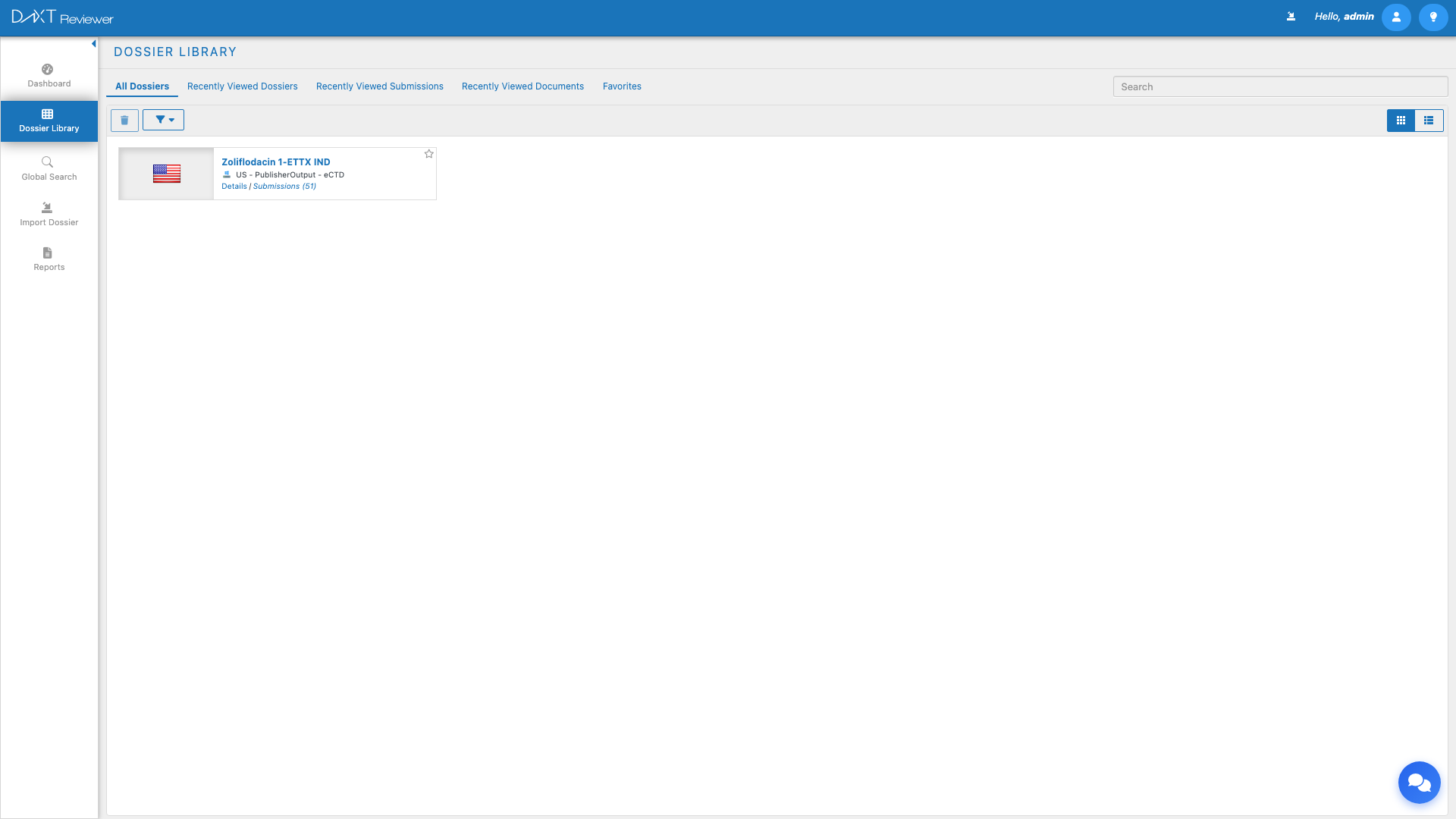Open the filter dropdown in the toolbar
This screenshot has width=1456, height=819.
(163, 120)
